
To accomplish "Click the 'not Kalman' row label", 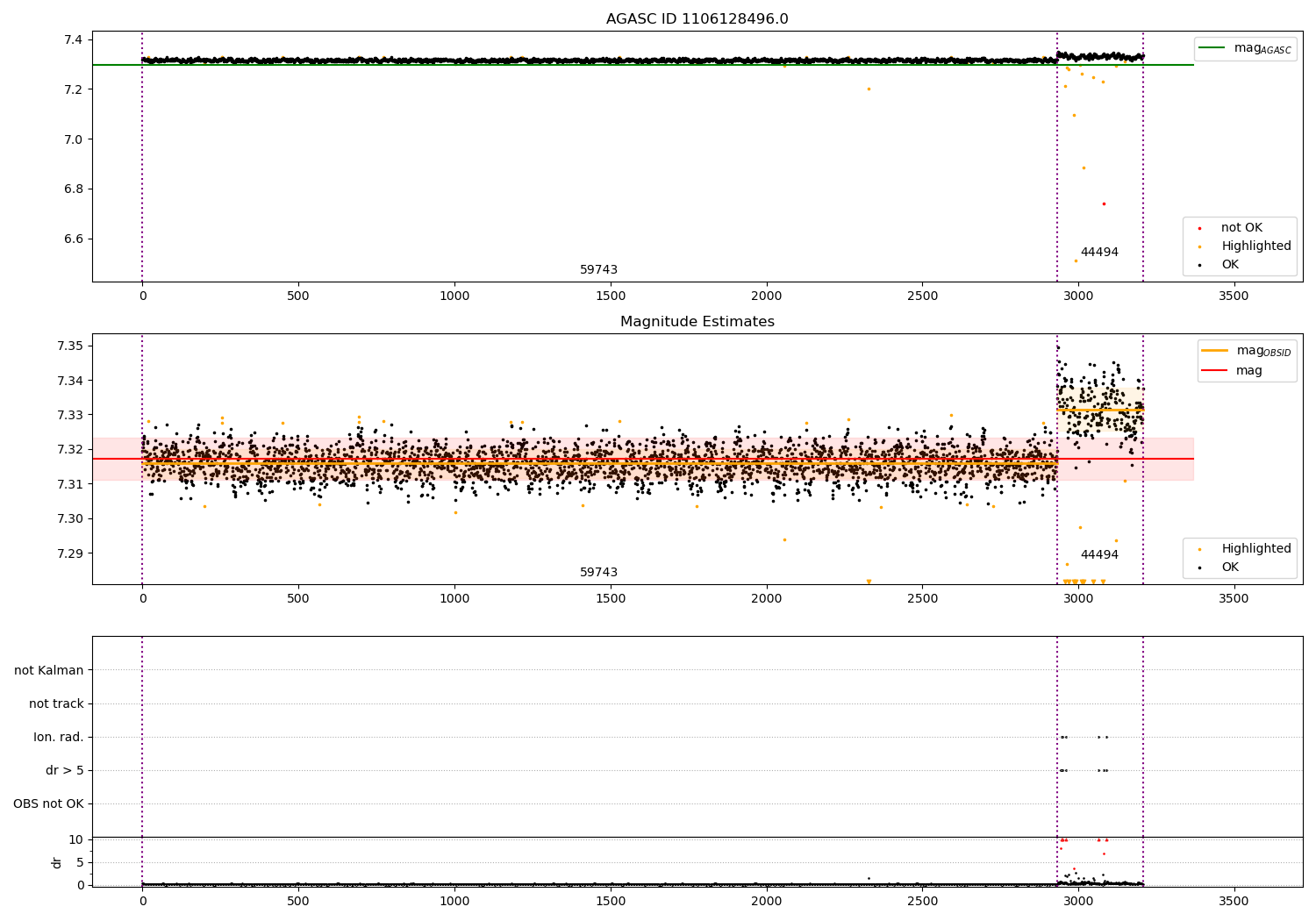I will 49,671.
